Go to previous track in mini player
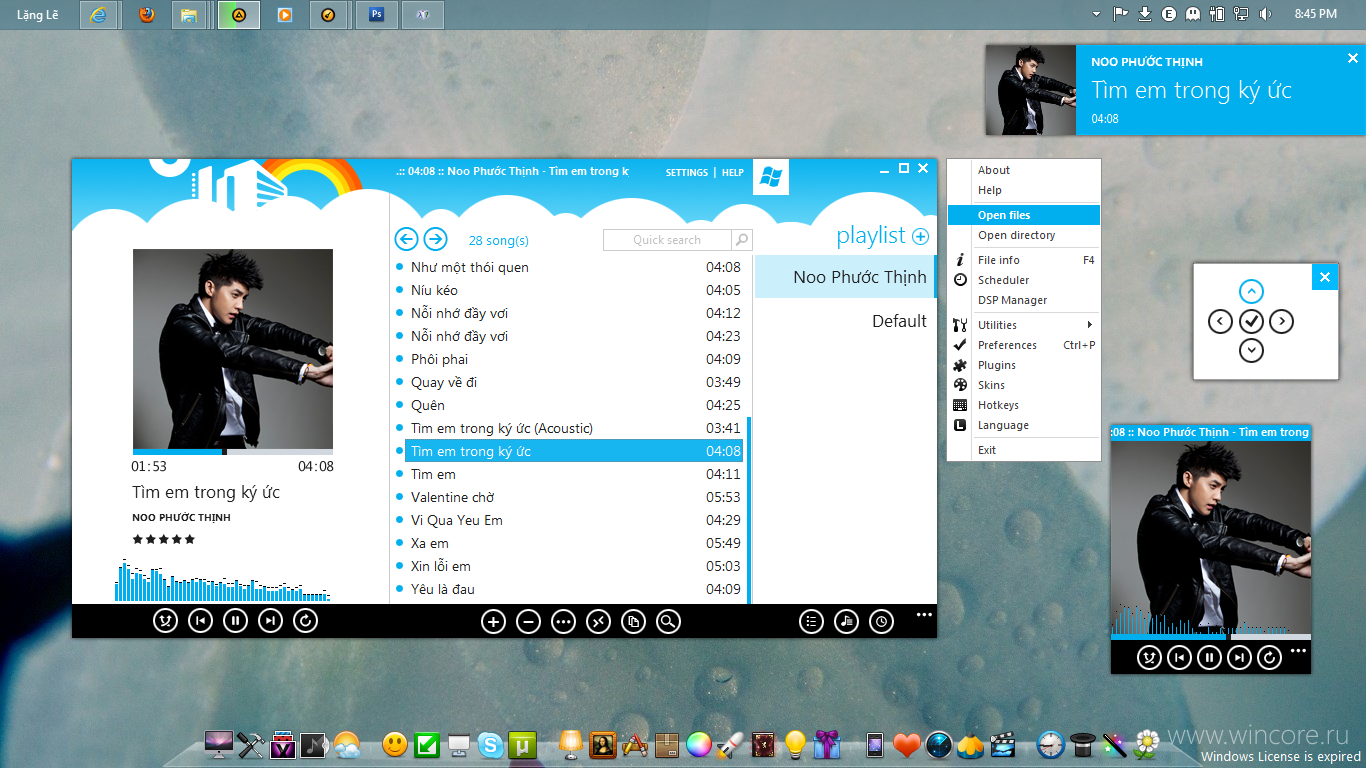The height and width of the screenshot is (768, 1366). pyautogui.click(x=1179, y=657)
